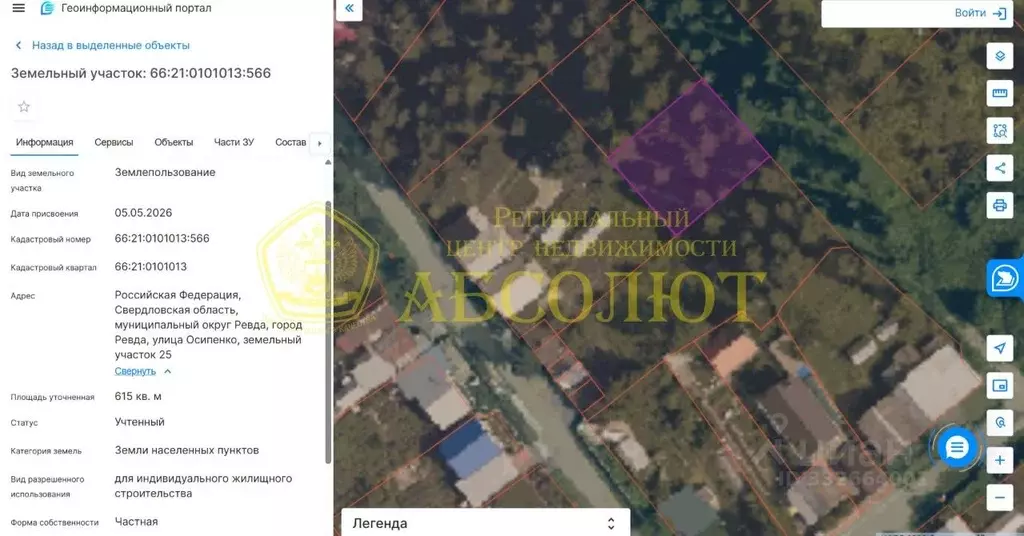Viewport: 1024px width, 536px height.
Task: Select the ruler measurement tool
Action: pyautogui.click(x=1000, y=93)
